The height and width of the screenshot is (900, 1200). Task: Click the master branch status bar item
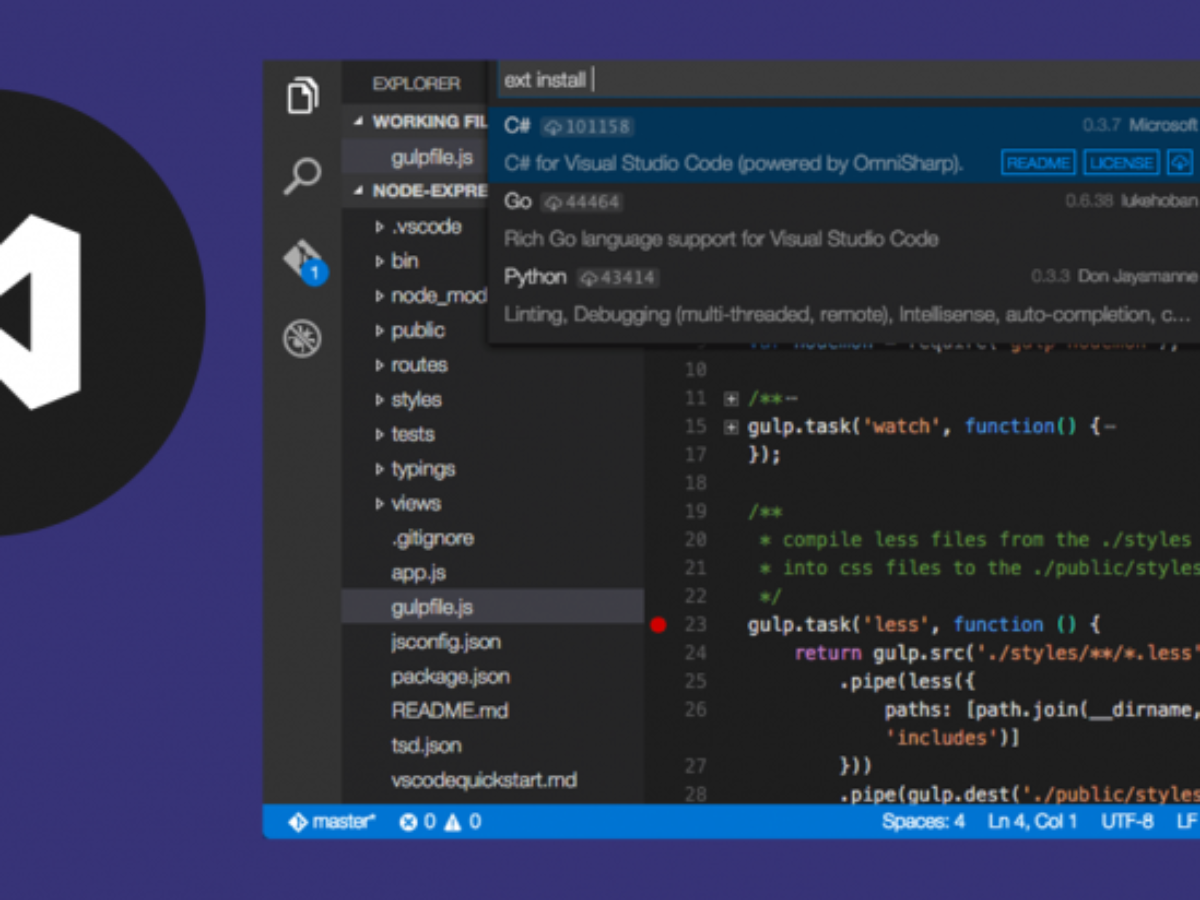pos(332,822)
